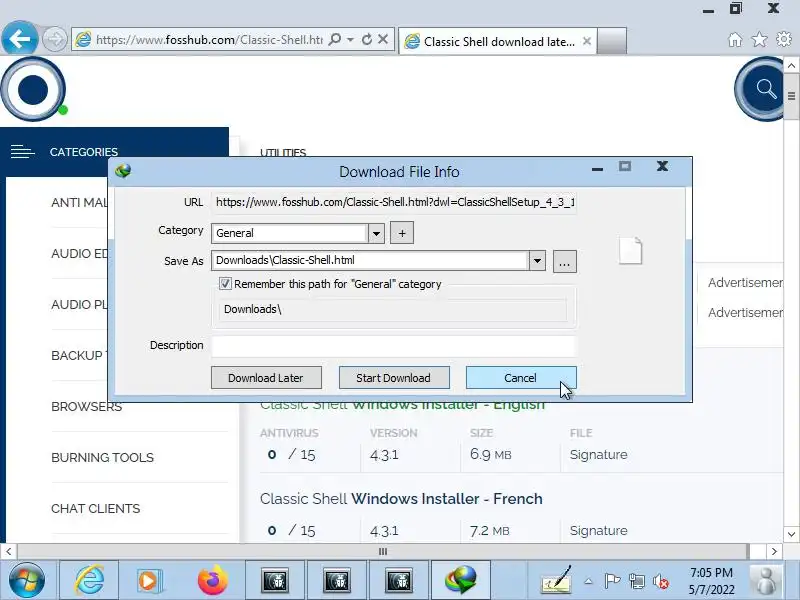
Task: Click the IDM icon in dialog title bar
Action: [x=123, y=170]
